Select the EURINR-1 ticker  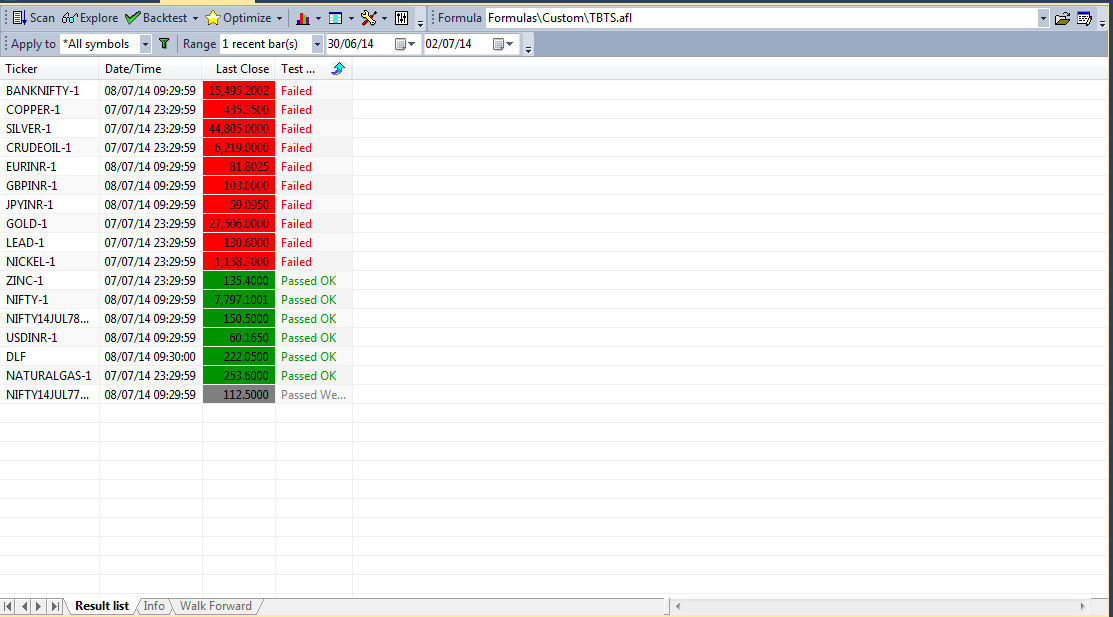coord(31,167)
